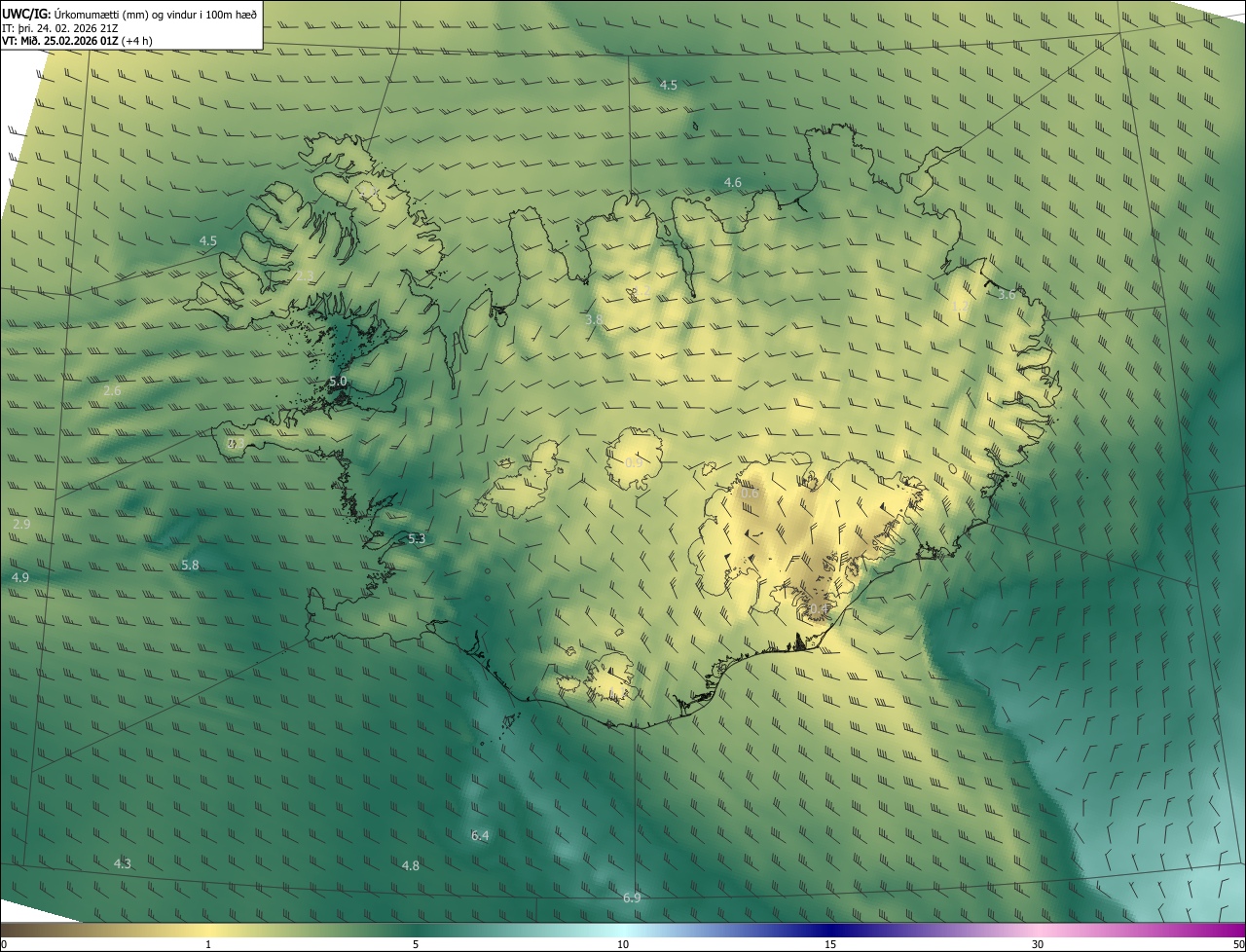Screen dimensions: 1246x952
Task: Click the '0' tick at the color scale start
Action: click(x=4, y=944)
